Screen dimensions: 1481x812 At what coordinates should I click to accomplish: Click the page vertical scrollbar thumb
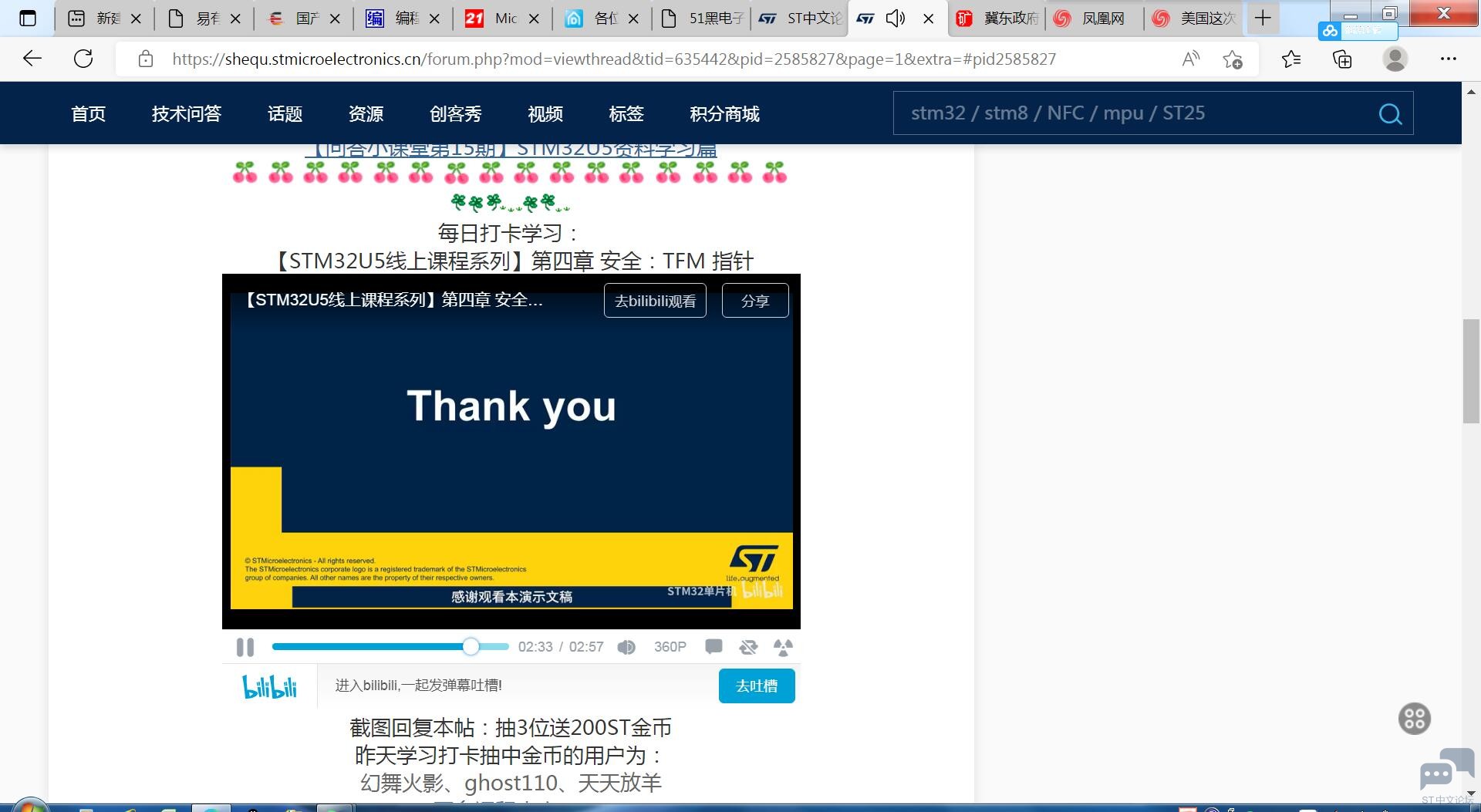1471,371
